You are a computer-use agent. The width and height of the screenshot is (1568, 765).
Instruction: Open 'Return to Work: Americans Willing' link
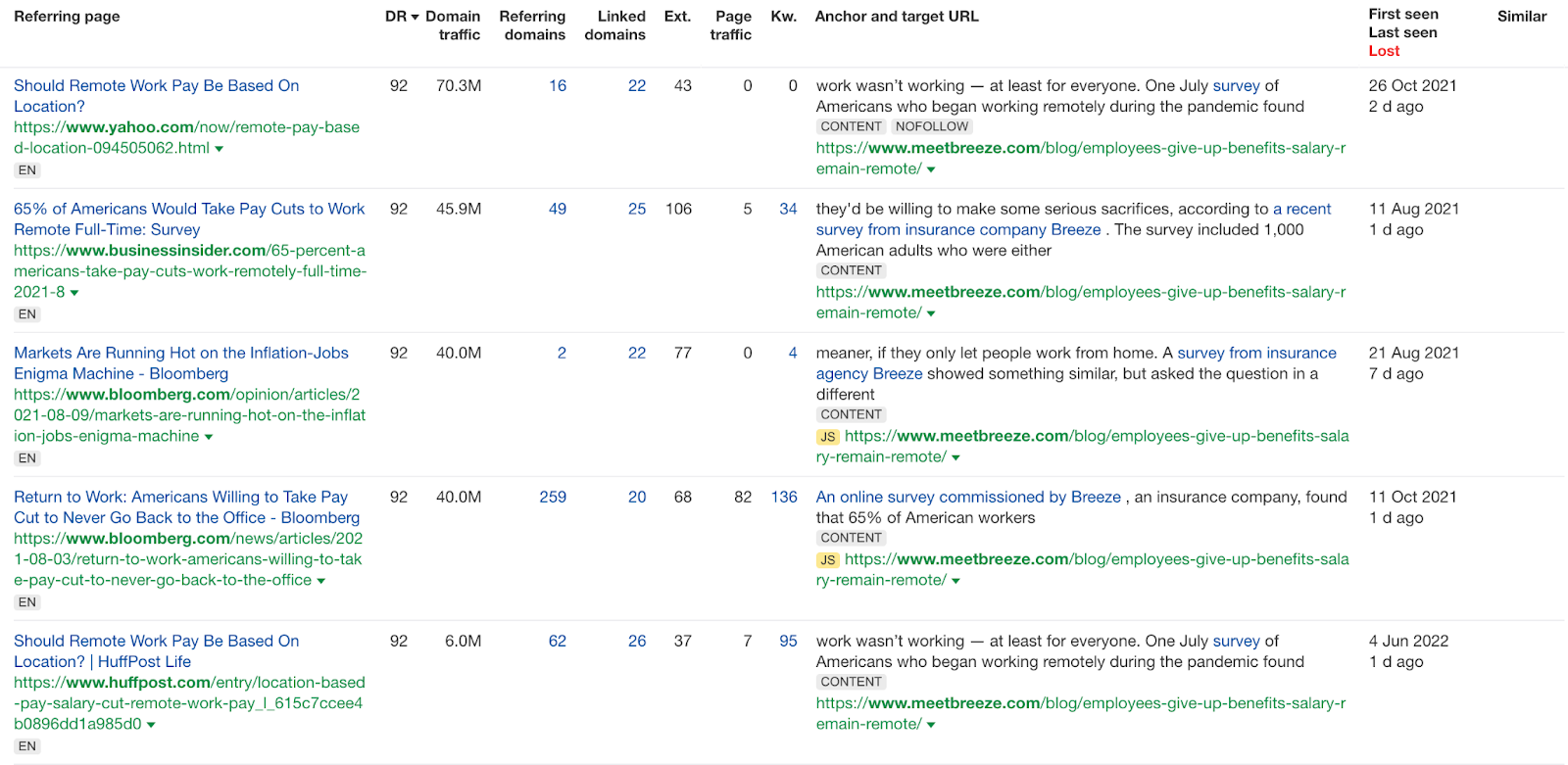coord(186,507)
